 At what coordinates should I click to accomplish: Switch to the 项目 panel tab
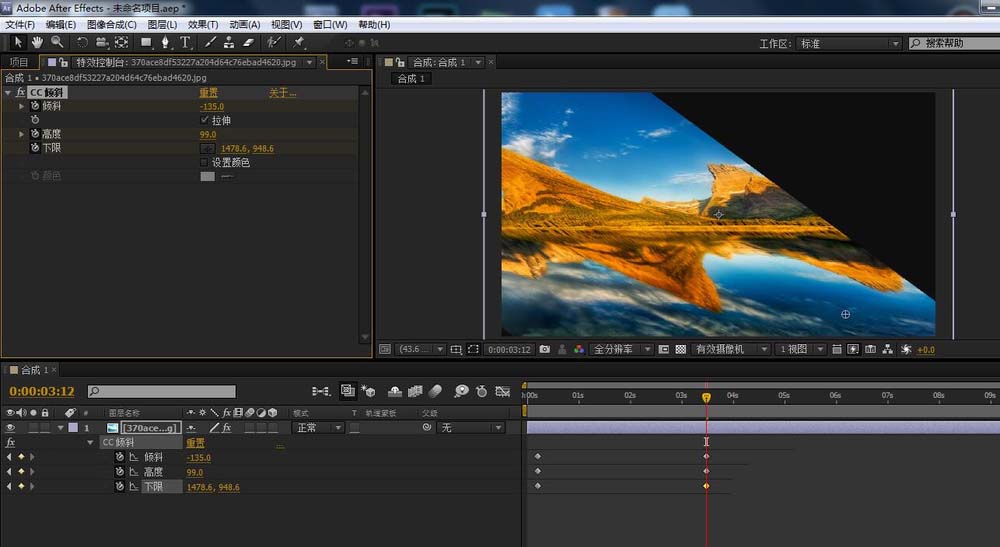(x=19, y=62)
